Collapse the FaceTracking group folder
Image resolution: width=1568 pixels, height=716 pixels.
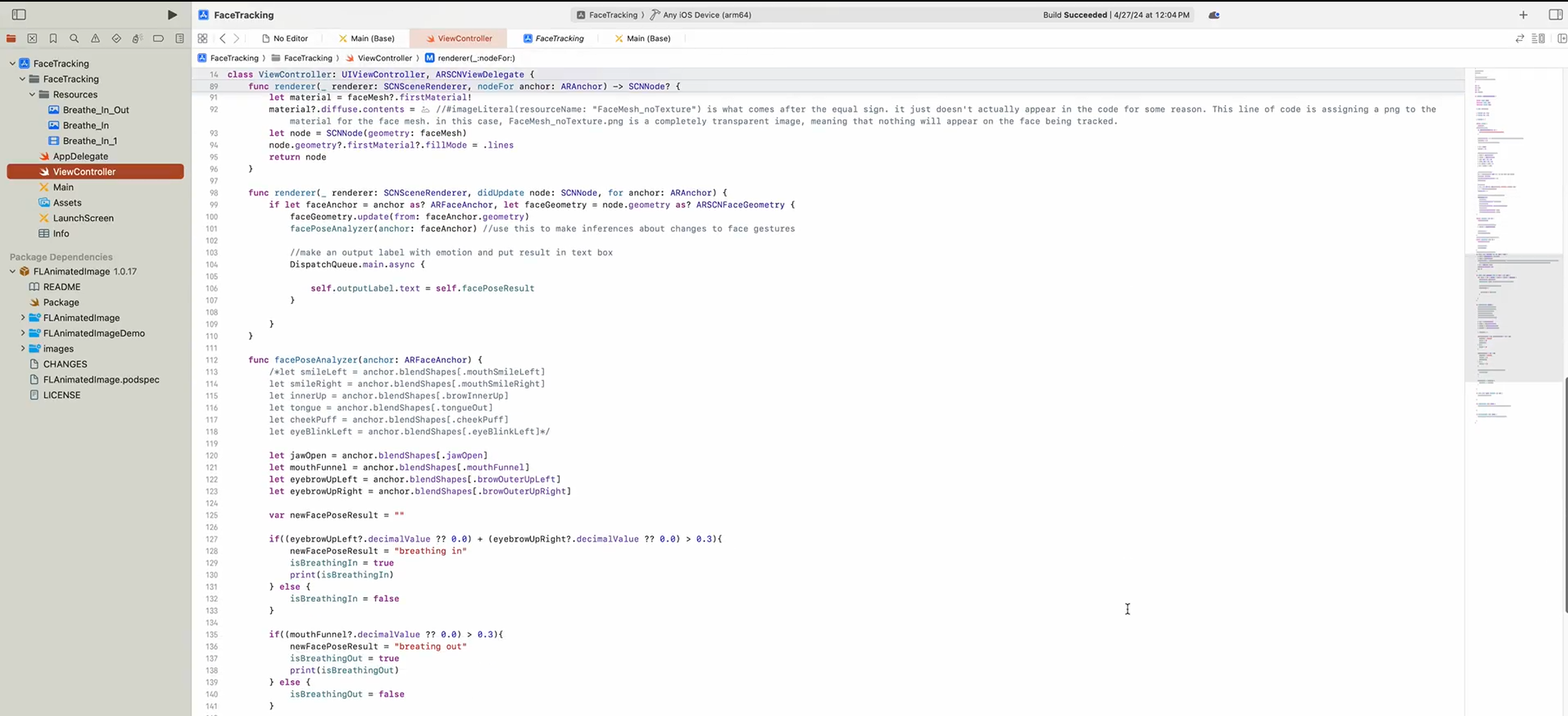22,79
